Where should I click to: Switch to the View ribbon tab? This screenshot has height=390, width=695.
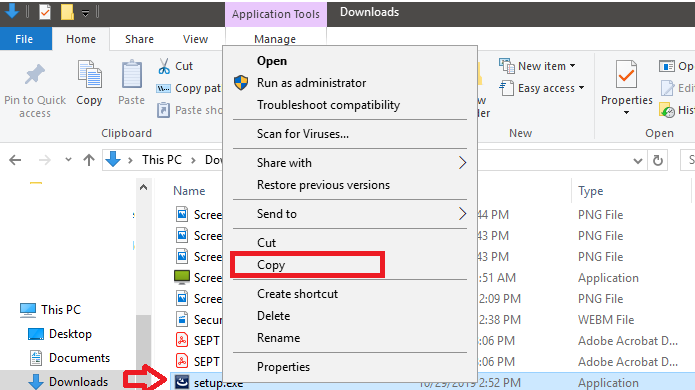(x=195, y=39)
